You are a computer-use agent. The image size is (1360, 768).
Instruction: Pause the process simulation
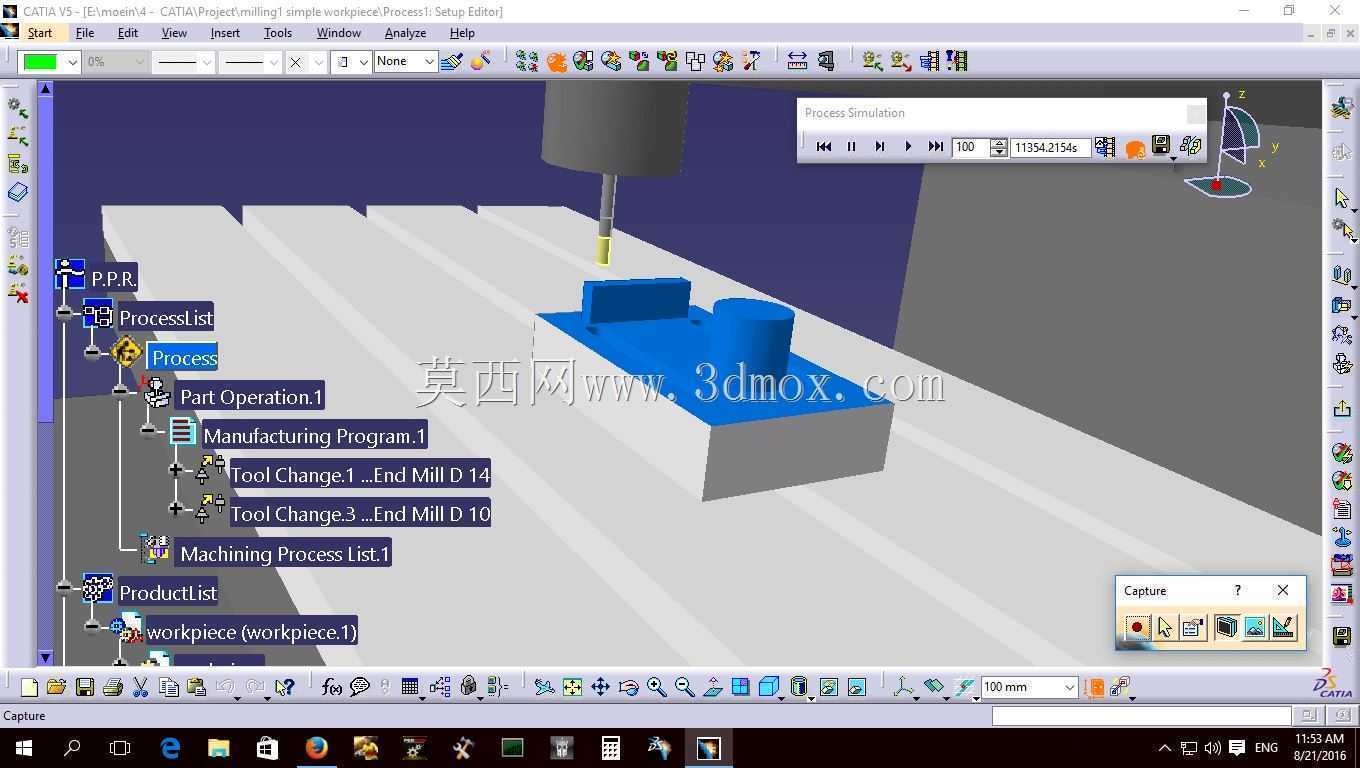coord(852,147)
